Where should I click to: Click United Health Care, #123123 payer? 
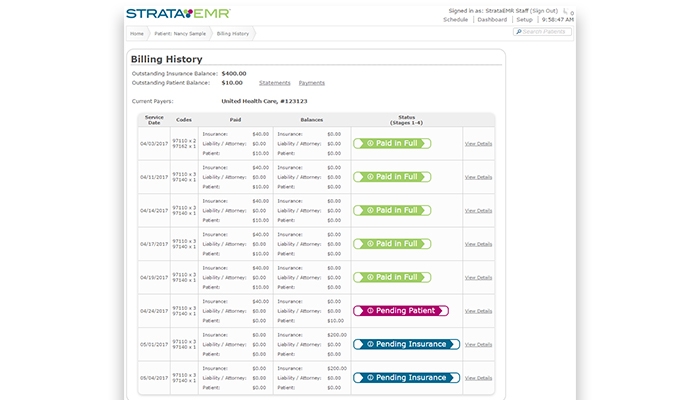[264, 101]
